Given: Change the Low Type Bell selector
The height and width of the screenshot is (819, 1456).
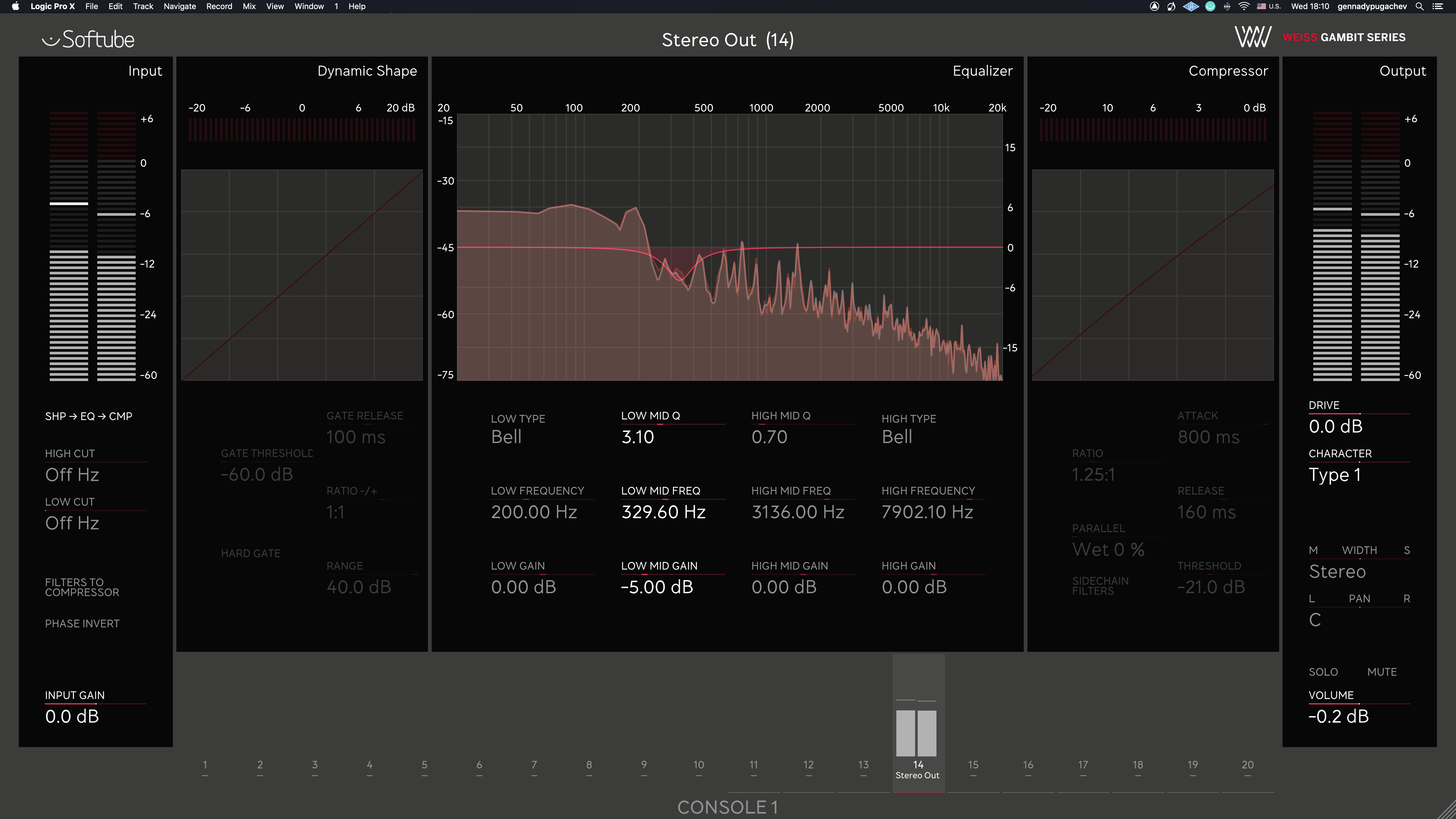Looking at the screenshot, I should [x=506, y=437].
